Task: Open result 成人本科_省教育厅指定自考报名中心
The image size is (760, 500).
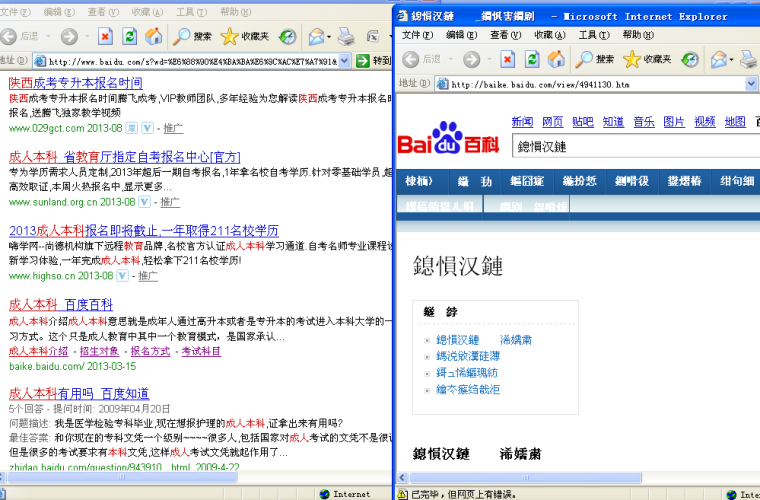Action: coord(125,157)
